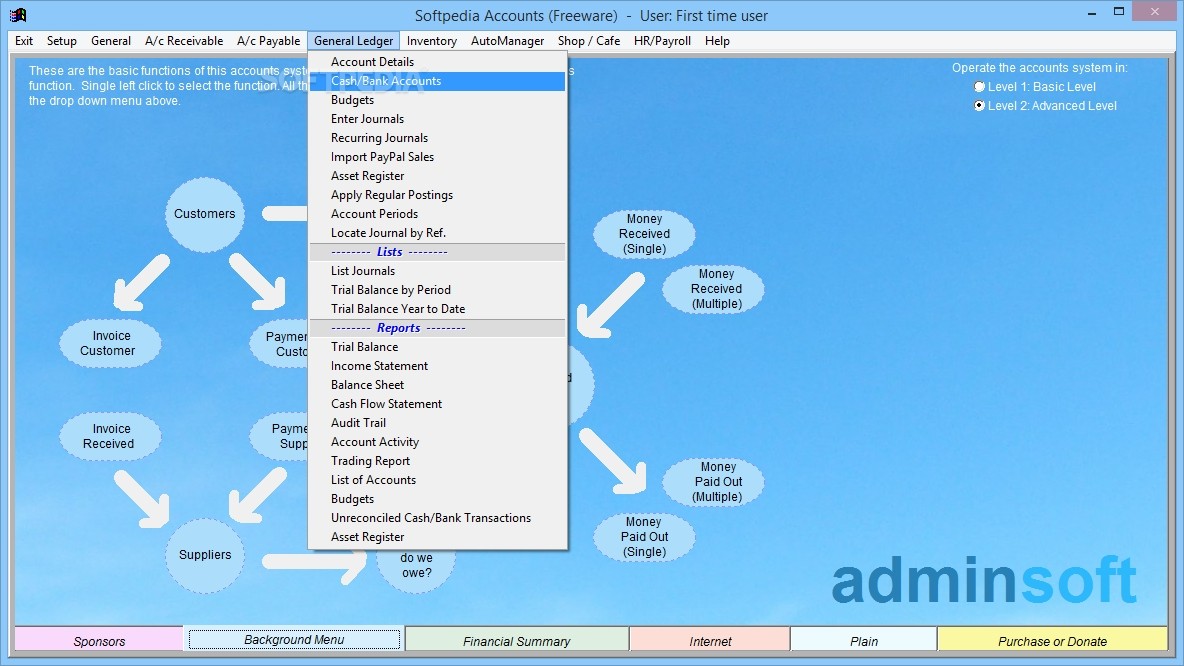Screen dimensions: 1184x666
Task: Choose List Journals menu entry
Action: click(437, 270)
